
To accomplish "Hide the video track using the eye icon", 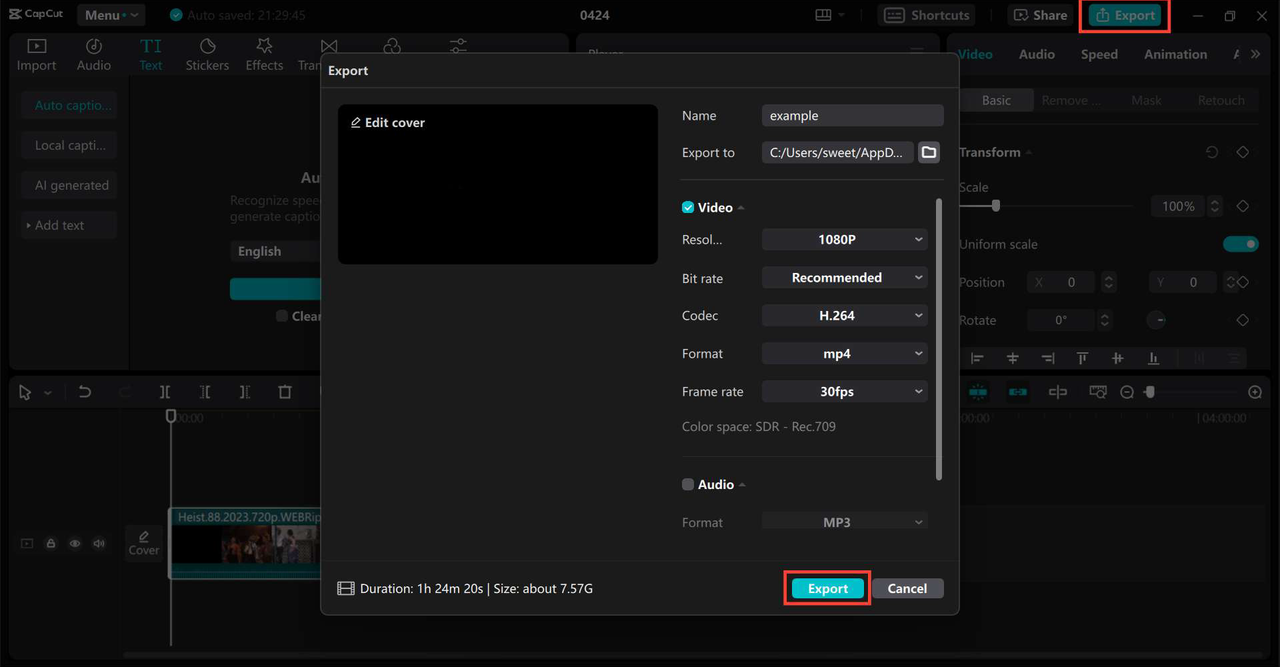I will point(75,543).
